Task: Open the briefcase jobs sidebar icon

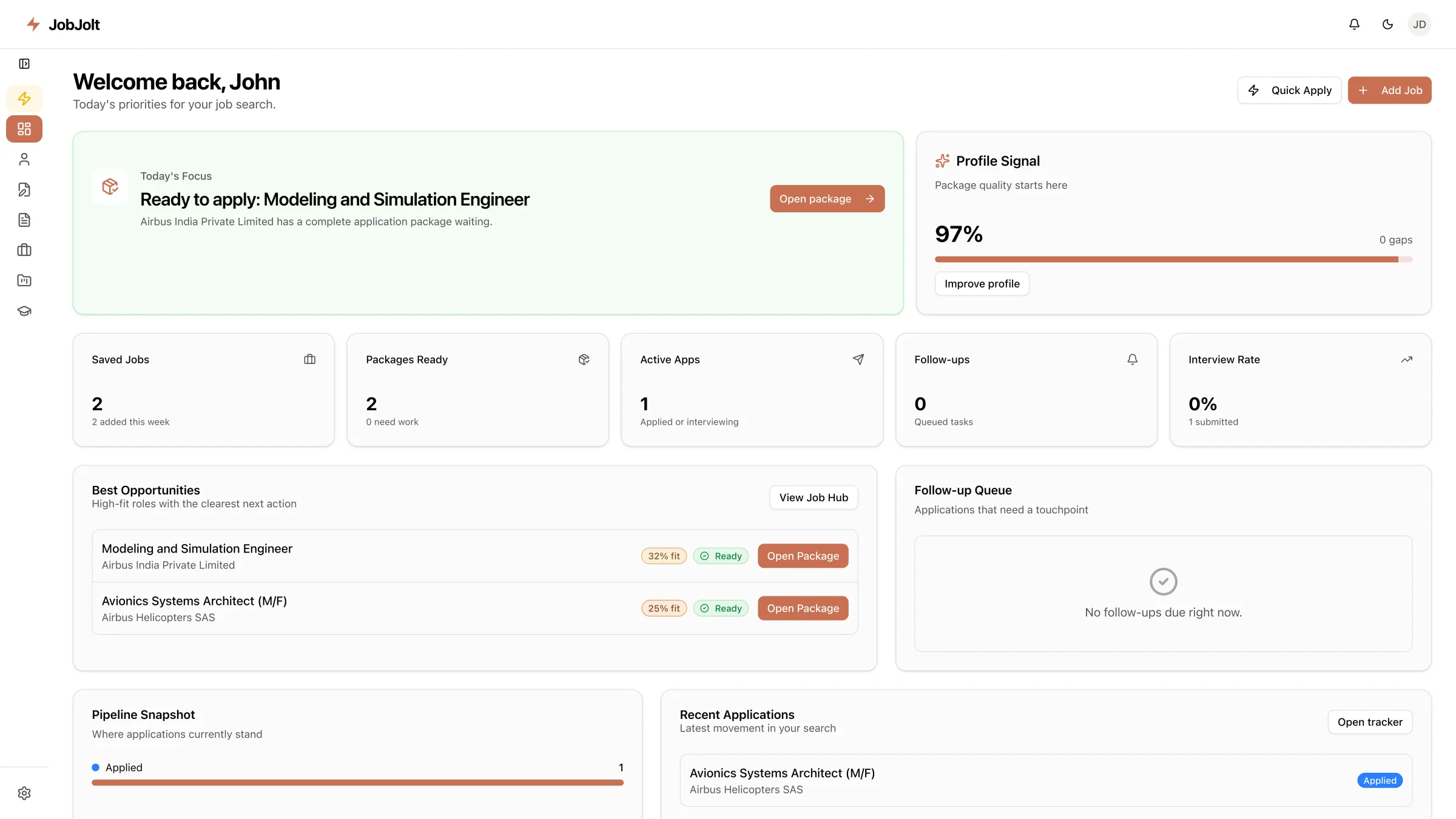Action: pyautogui.click(x=24, y=250)
